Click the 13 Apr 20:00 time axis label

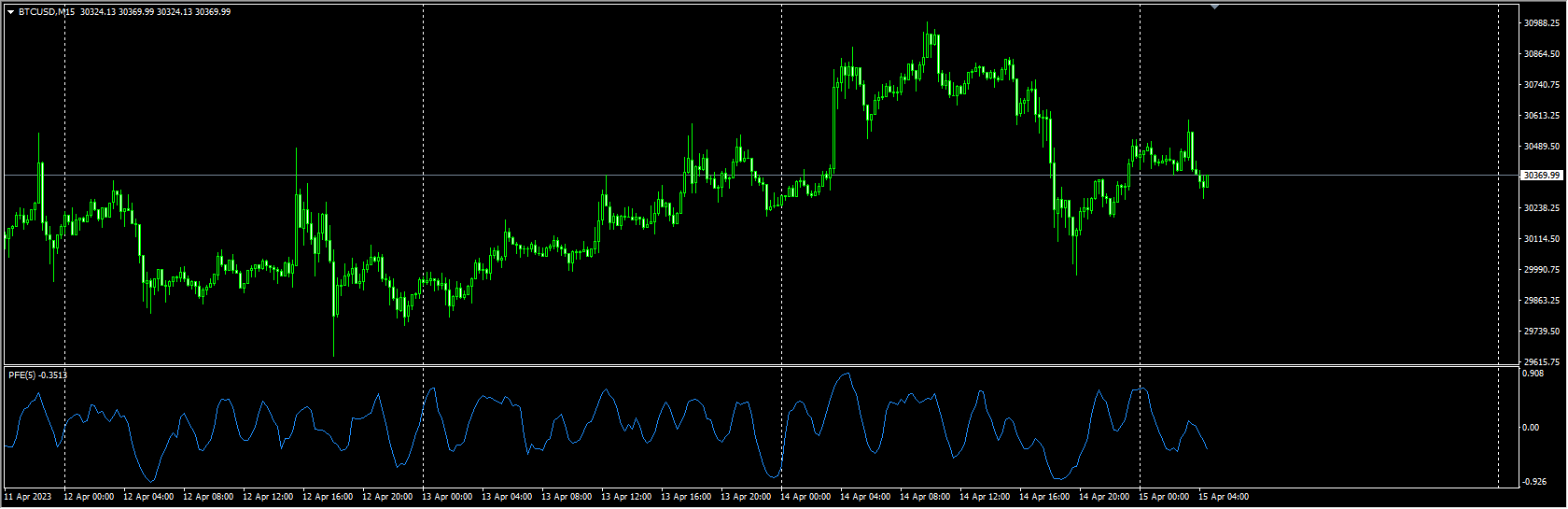(746, 497)
